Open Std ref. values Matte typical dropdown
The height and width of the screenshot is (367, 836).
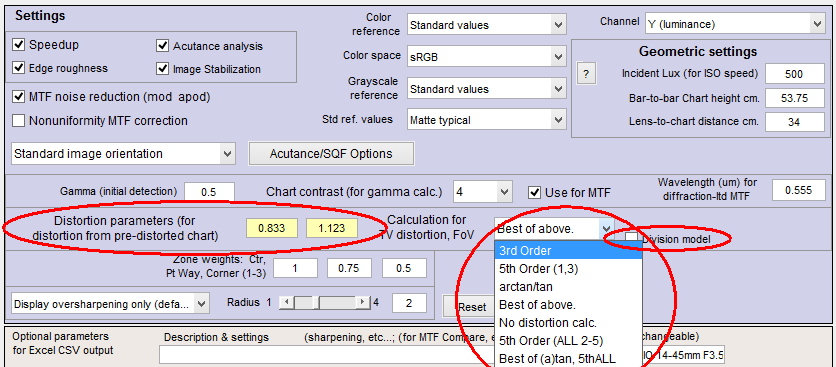click(486, 120)
